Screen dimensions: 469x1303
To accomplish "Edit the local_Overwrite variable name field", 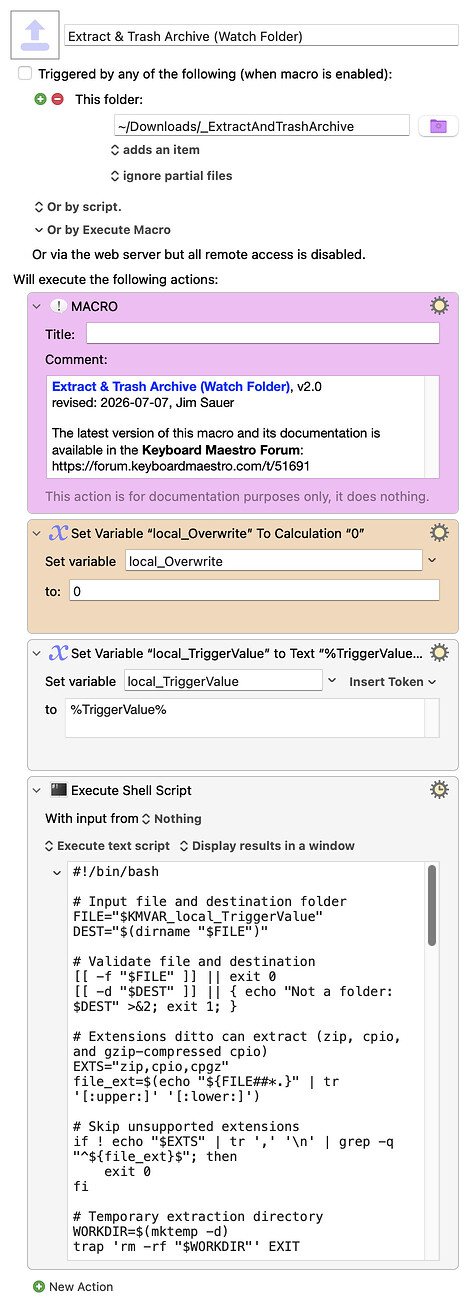I will click(273, 561).
